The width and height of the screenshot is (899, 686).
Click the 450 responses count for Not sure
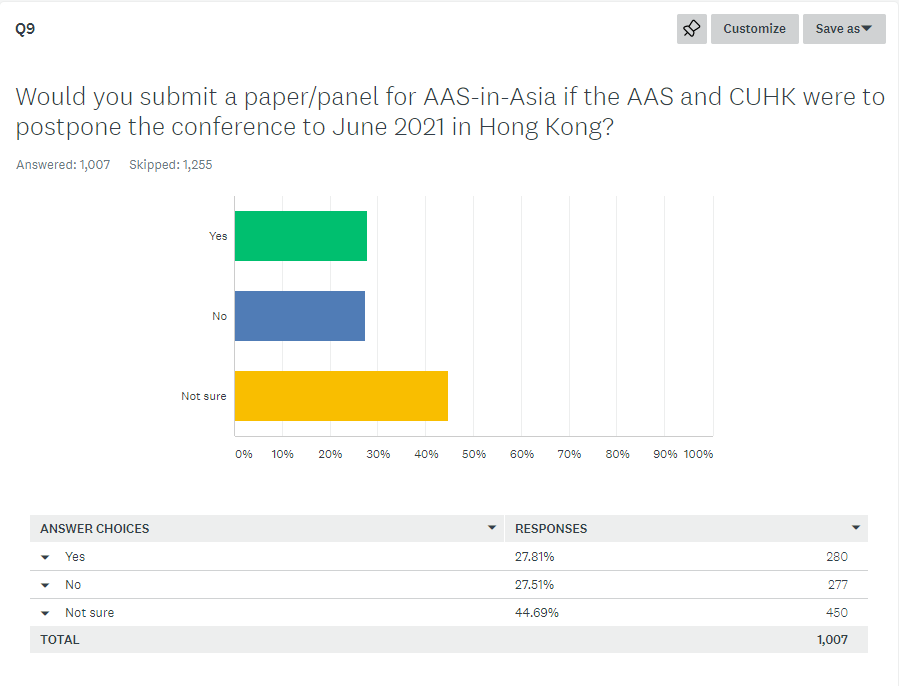tap(837, 613)
